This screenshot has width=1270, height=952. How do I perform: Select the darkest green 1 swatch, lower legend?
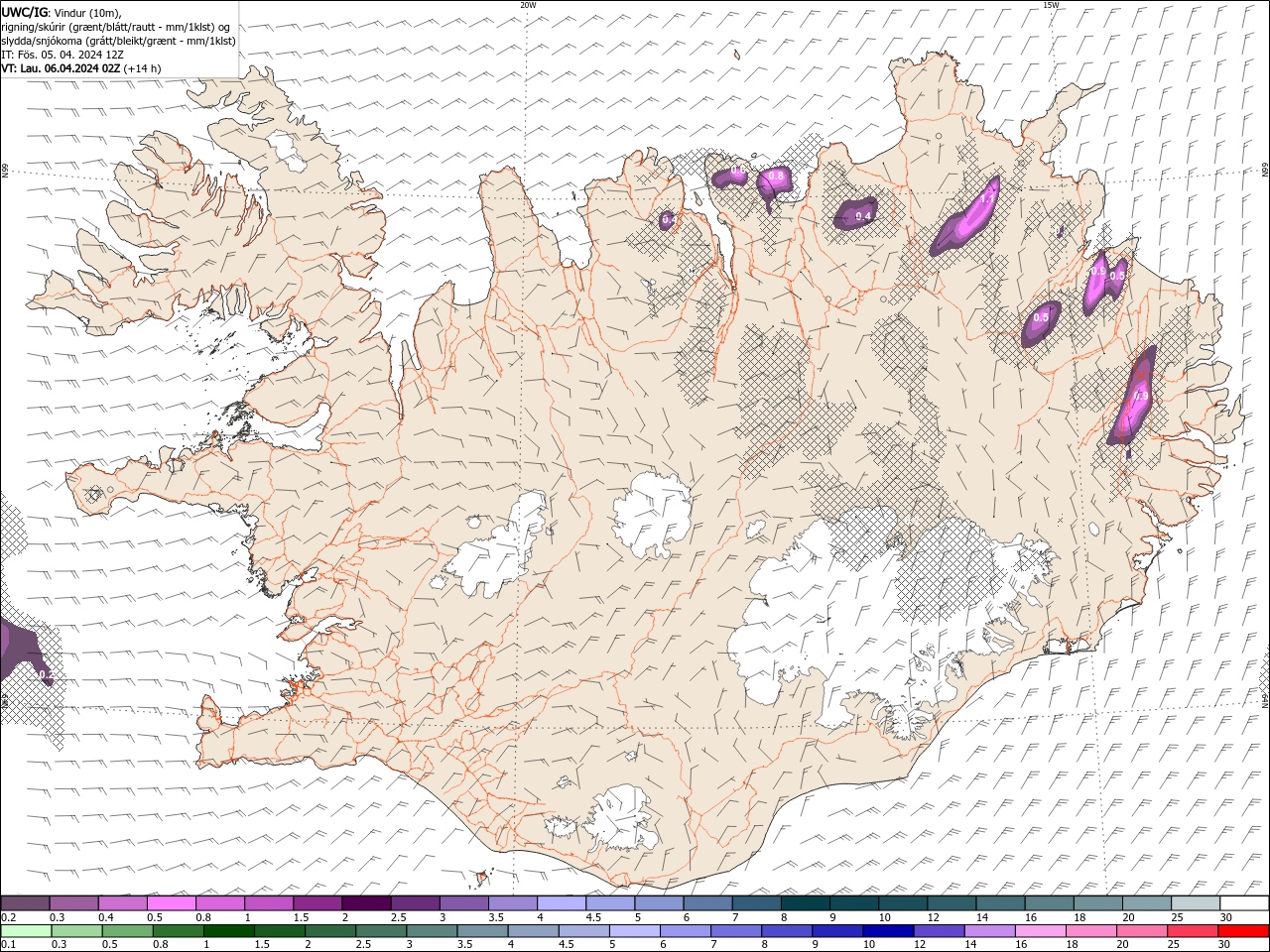click(x=228, y=931)
